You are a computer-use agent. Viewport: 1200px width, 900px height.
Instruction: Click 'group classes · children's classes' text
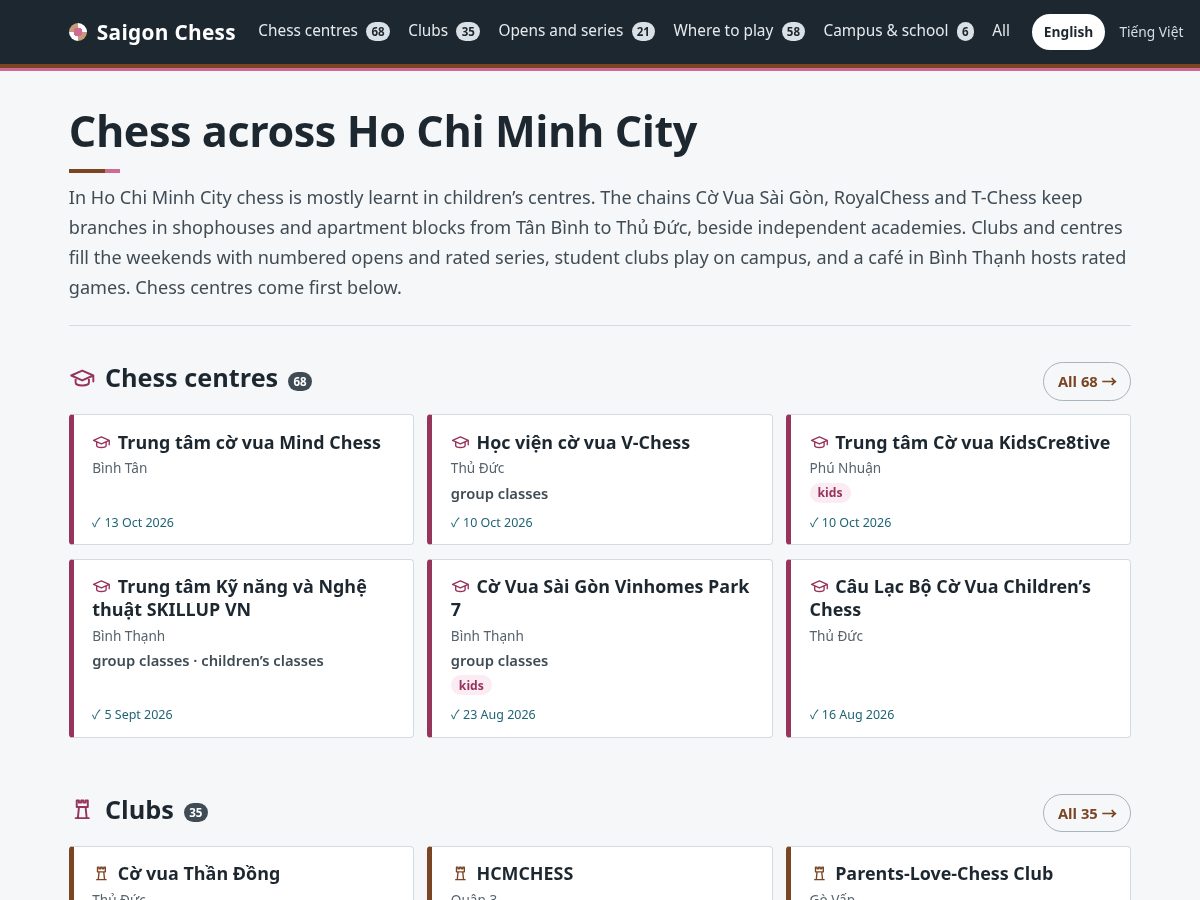point(208,661)
